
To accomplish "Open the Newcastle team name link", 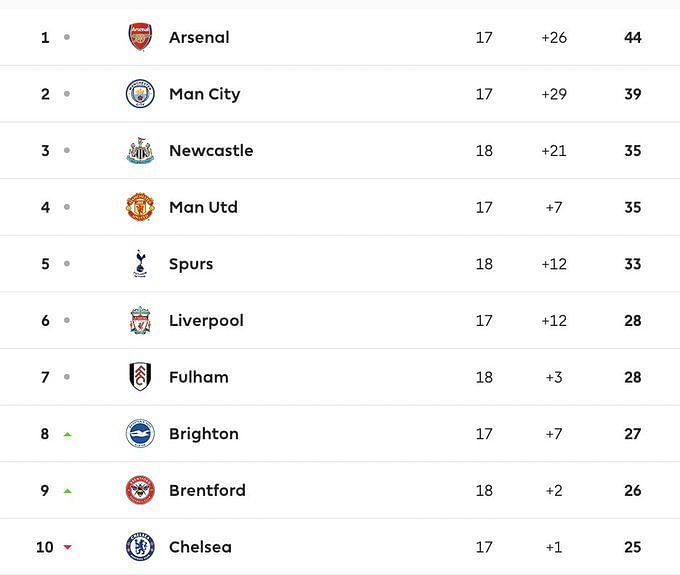I will pos(211,150).
